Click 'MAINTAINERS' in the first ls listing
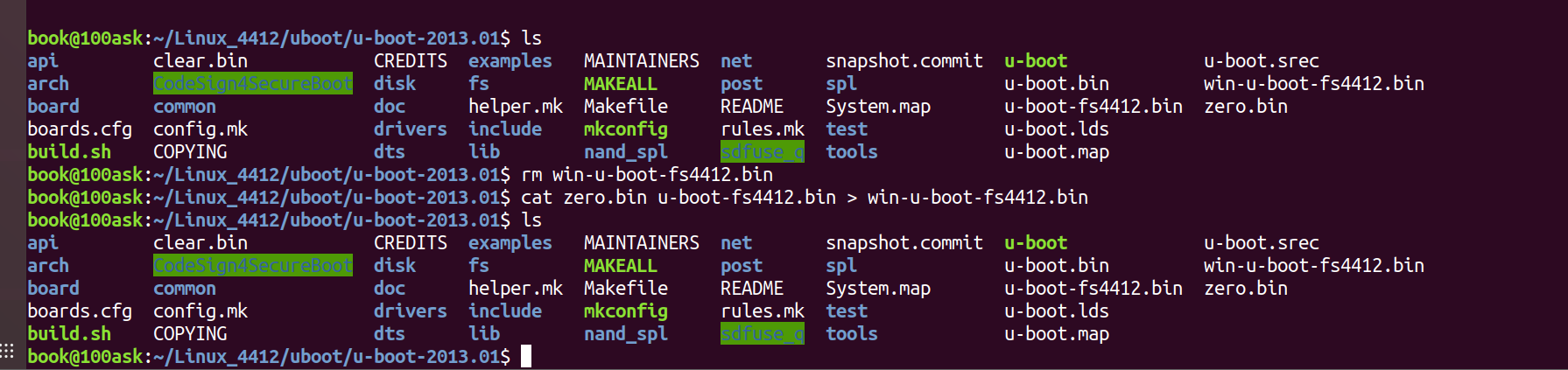The width and height of the screenshot is (1568, 370). [x=642, y=60]
